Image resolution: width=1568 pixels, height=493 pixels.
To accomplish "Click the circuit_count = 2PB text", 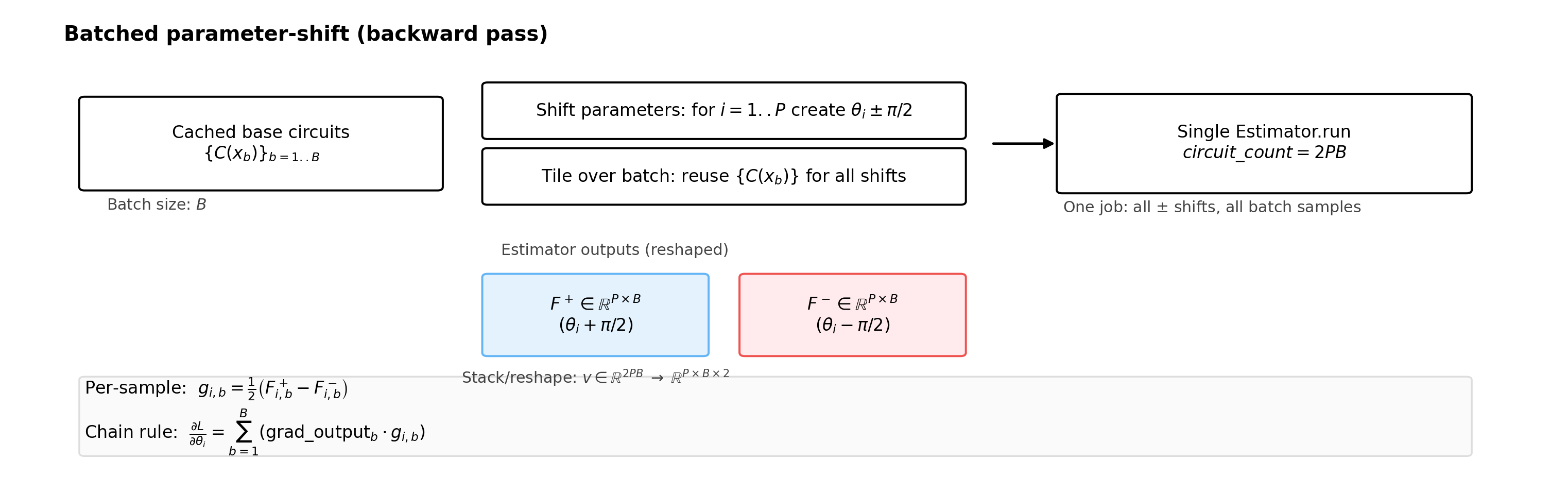I will click(x=1264, y=153).
